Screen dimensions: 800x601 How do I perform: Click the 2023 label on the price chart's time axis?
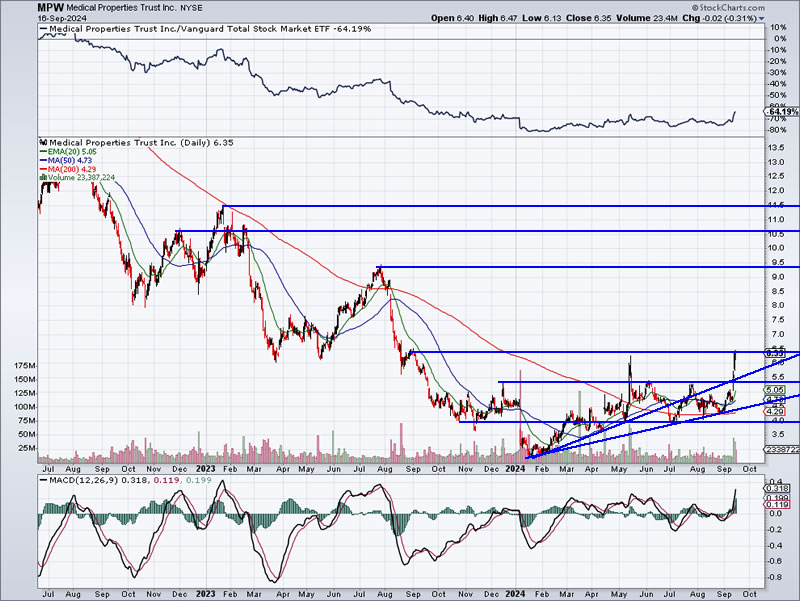[206, 468]
